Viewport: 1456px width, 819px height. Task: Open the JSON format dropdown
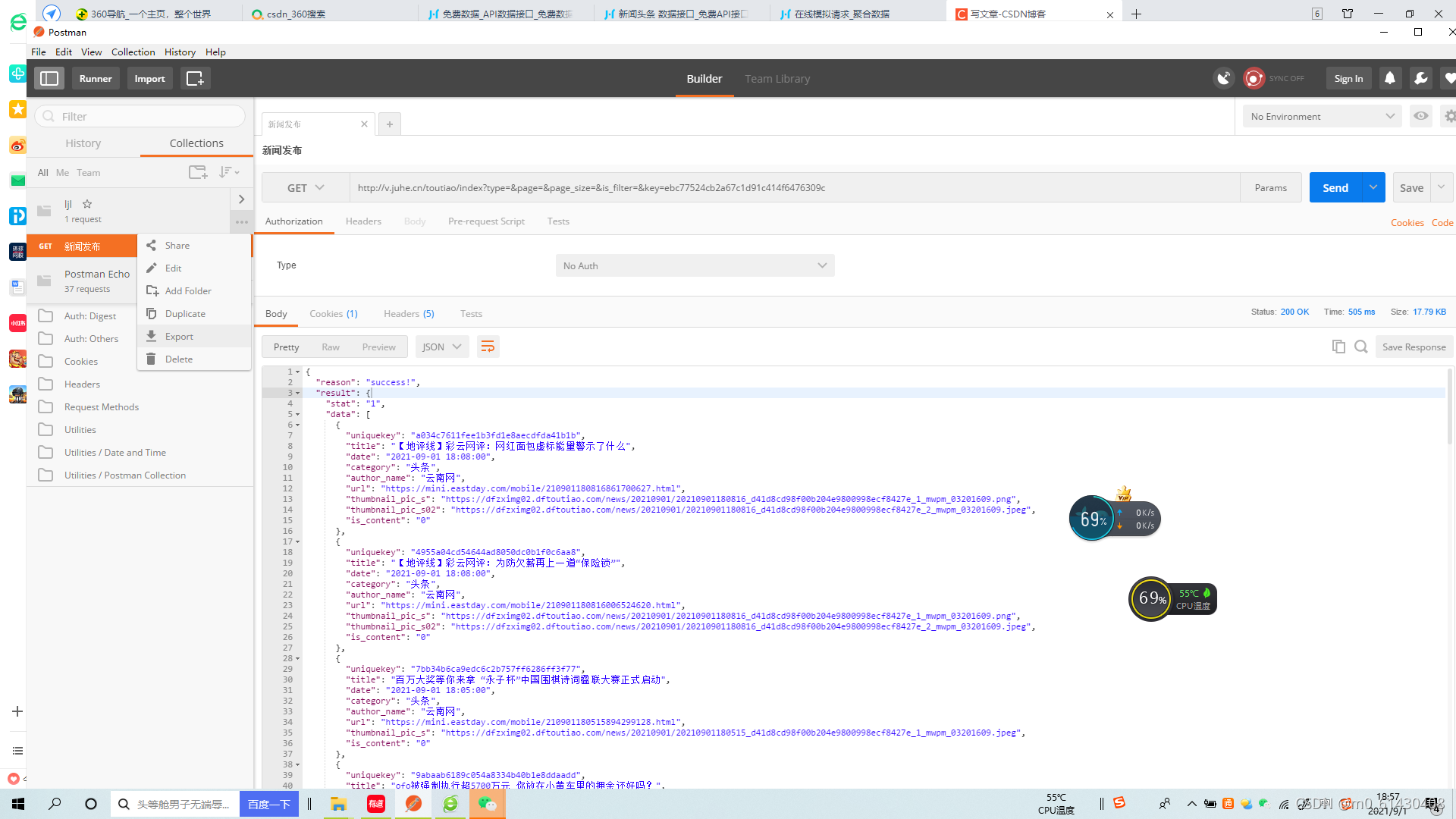(x=441, y=346)
